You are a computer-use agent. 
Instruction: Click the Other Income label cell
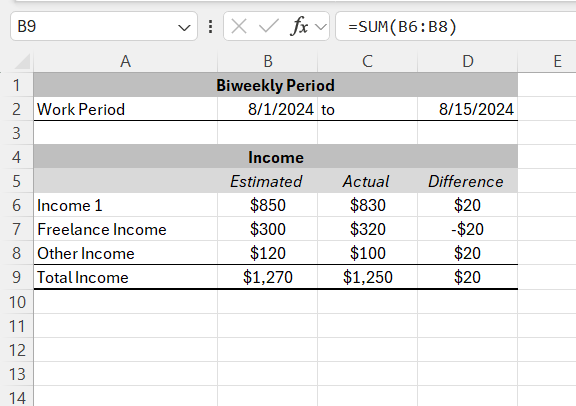125,253
